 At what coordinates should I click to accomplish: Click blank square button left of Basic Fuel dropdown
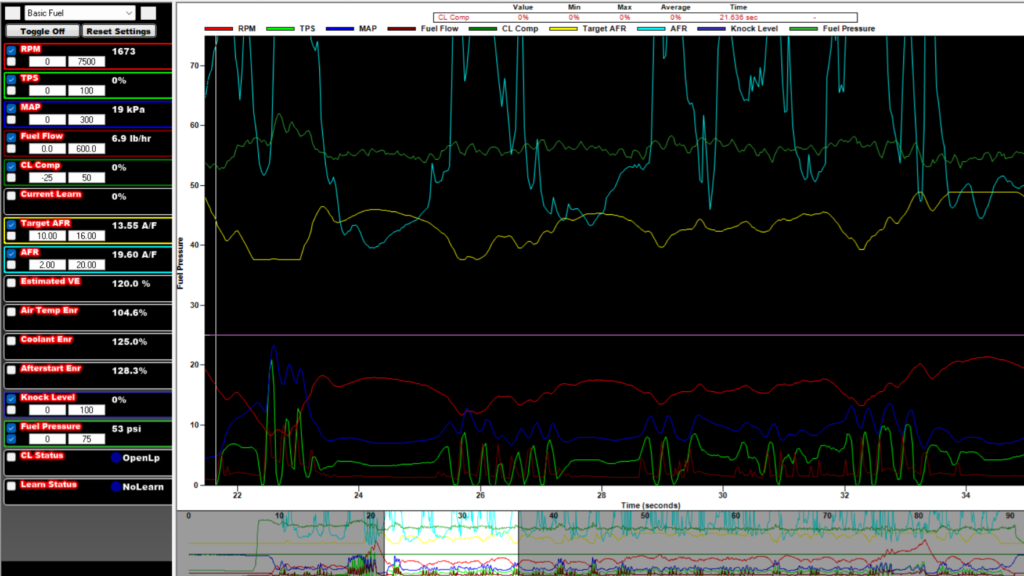(12, 12)
